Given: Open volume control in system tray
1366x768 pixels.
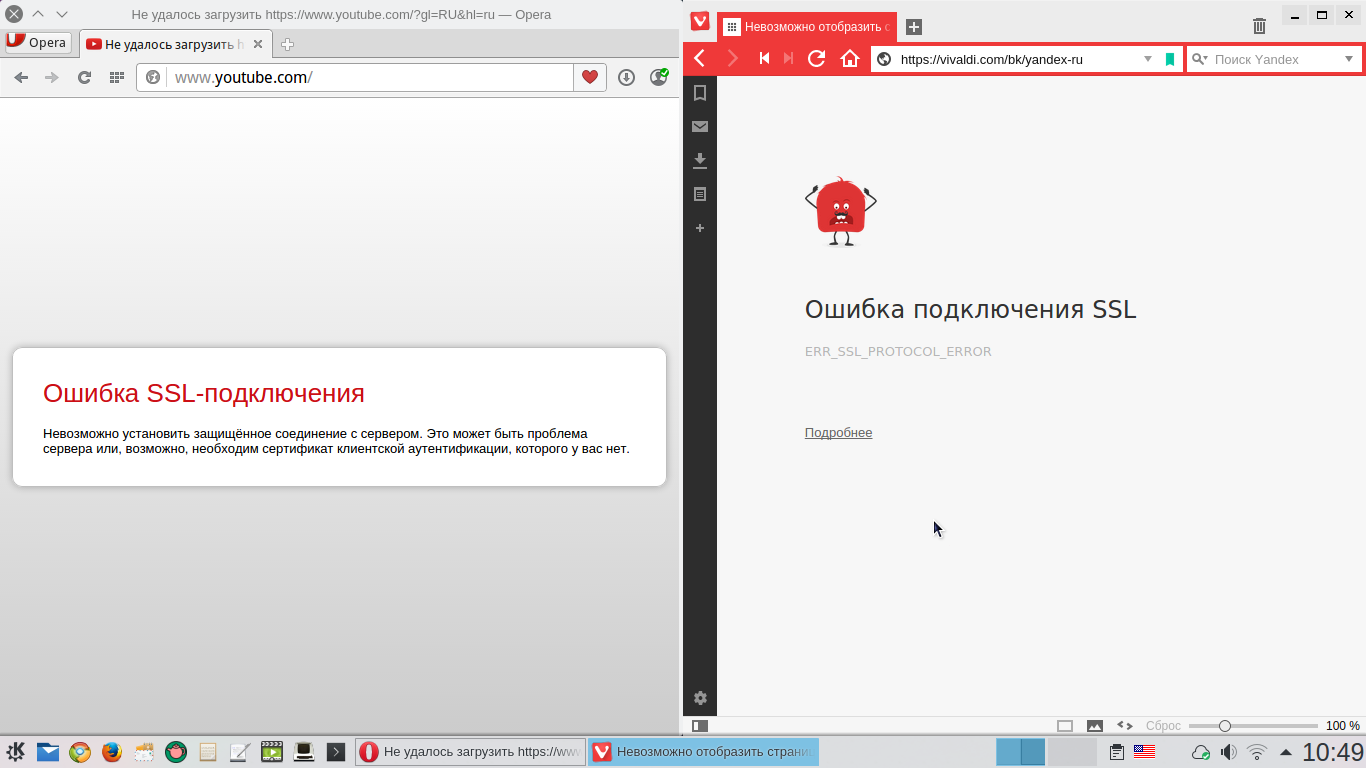Looking at the screenshot, I should 1229,752.
